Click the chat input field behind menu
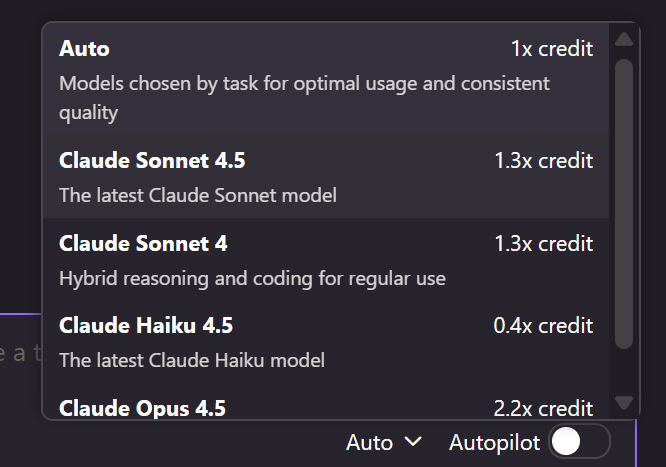Image resolution: width=666 pixels, height=467 pixels. [20, 353]
